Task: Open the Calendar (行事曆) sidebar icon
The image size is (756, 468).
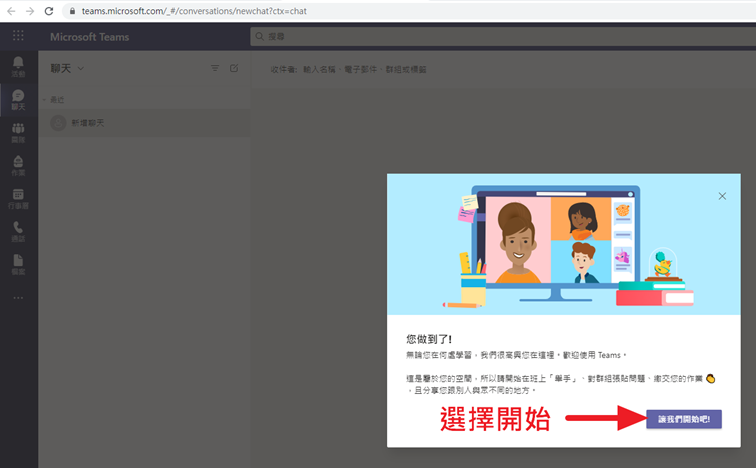Action: 18,199
